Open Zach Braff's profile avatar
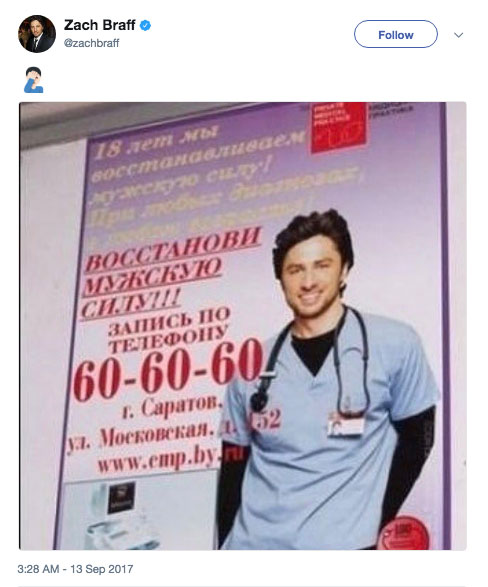 tap(37, 34)
